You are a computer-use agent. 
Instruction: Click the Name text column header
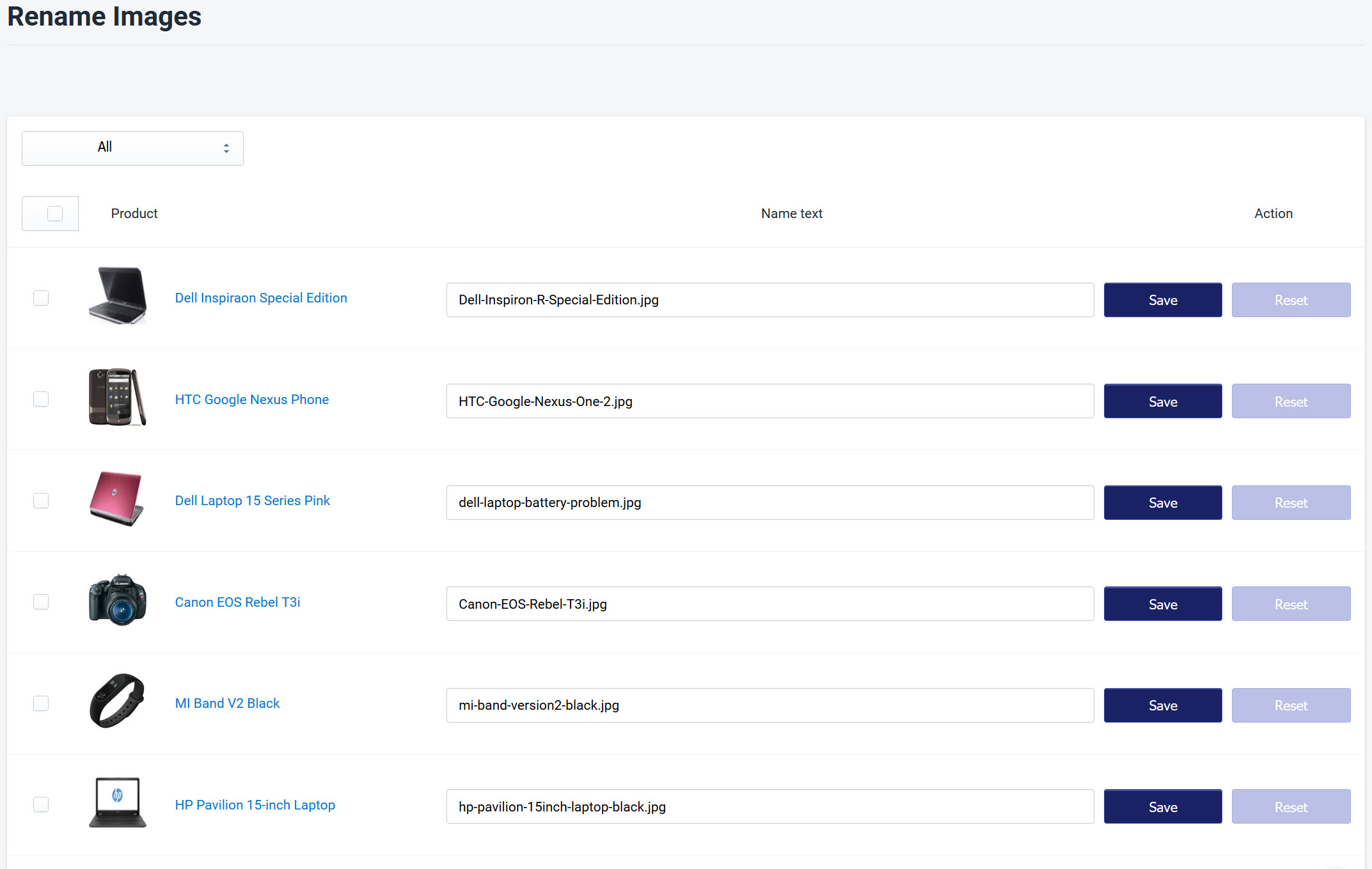[792, 214]
